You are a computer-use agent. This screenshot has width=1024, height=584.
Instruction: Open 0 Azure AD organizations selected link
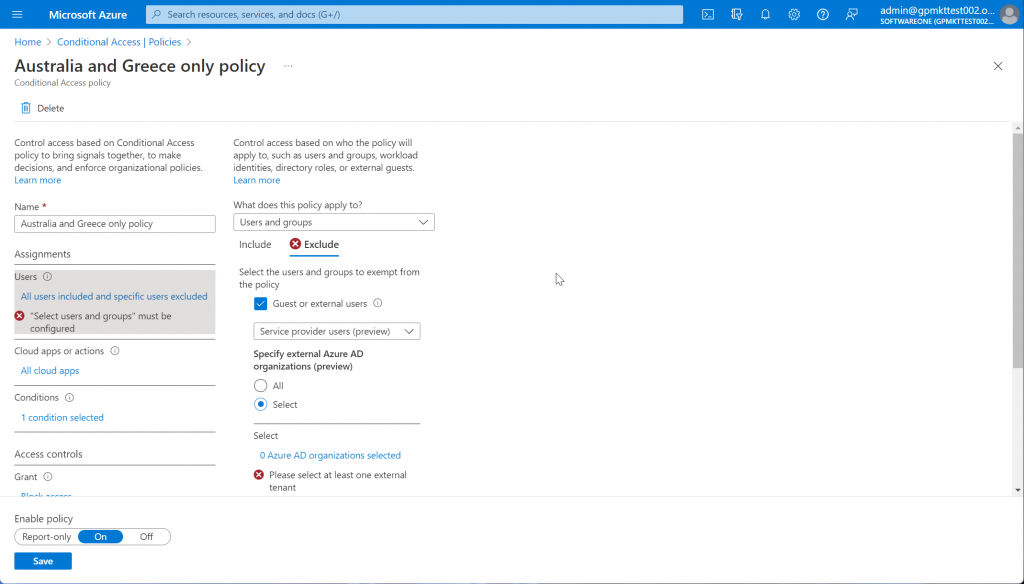[330, 455]
